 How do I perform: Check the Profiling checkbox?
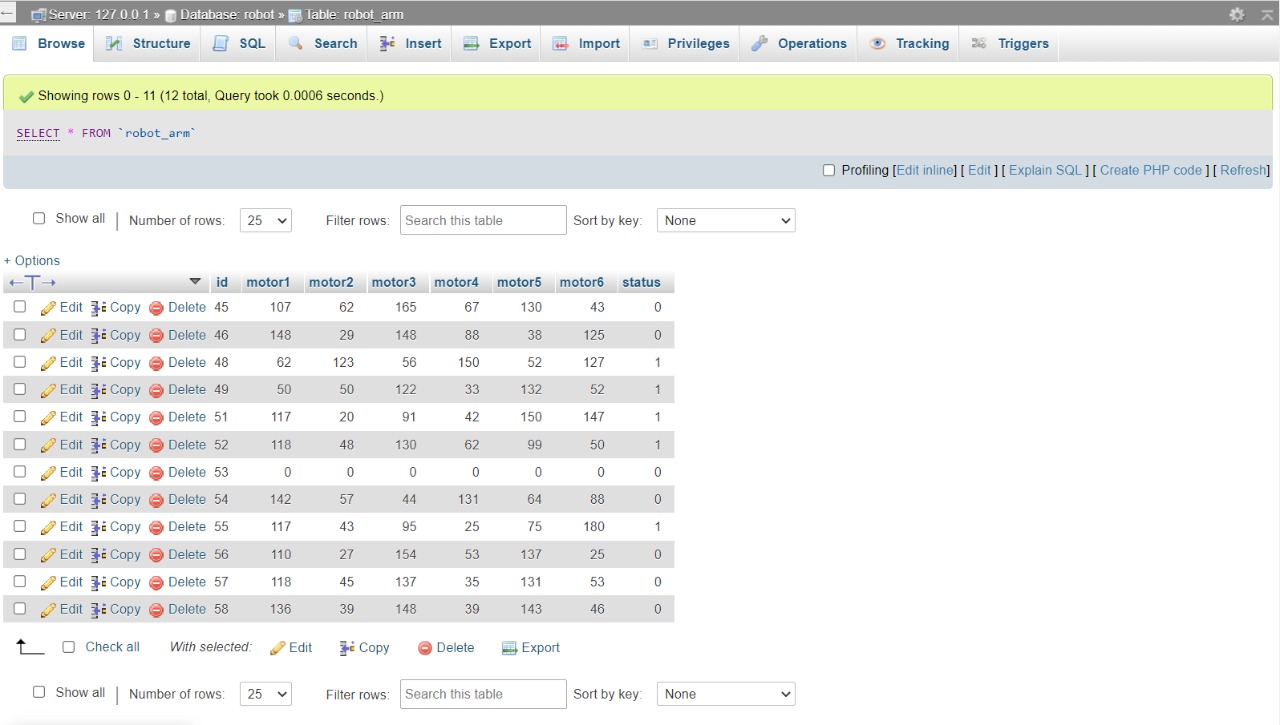(829, 170)
